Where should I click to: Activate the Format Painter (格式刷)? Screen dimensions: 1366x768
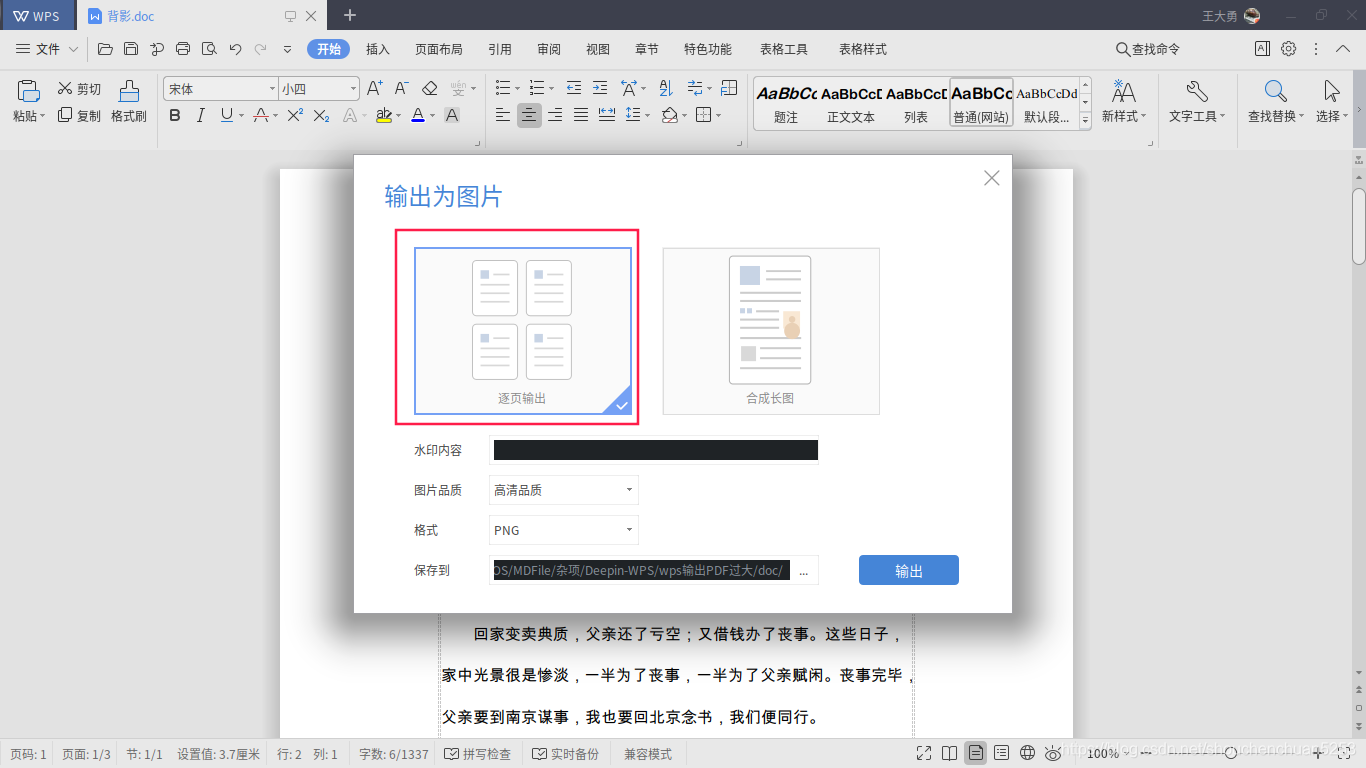point(129,102)
